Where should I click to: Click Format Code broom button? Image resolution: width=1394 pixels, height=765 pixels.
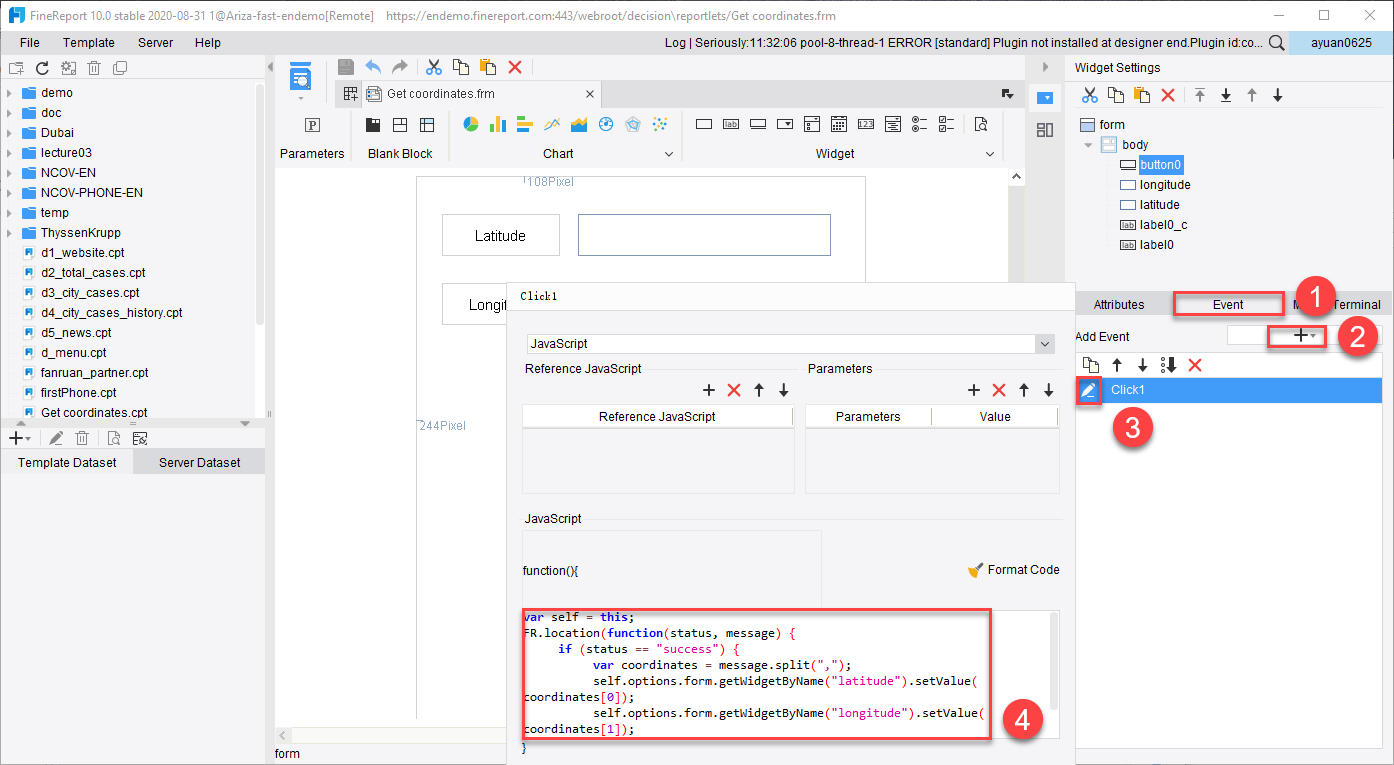(x=1013, y=569)
